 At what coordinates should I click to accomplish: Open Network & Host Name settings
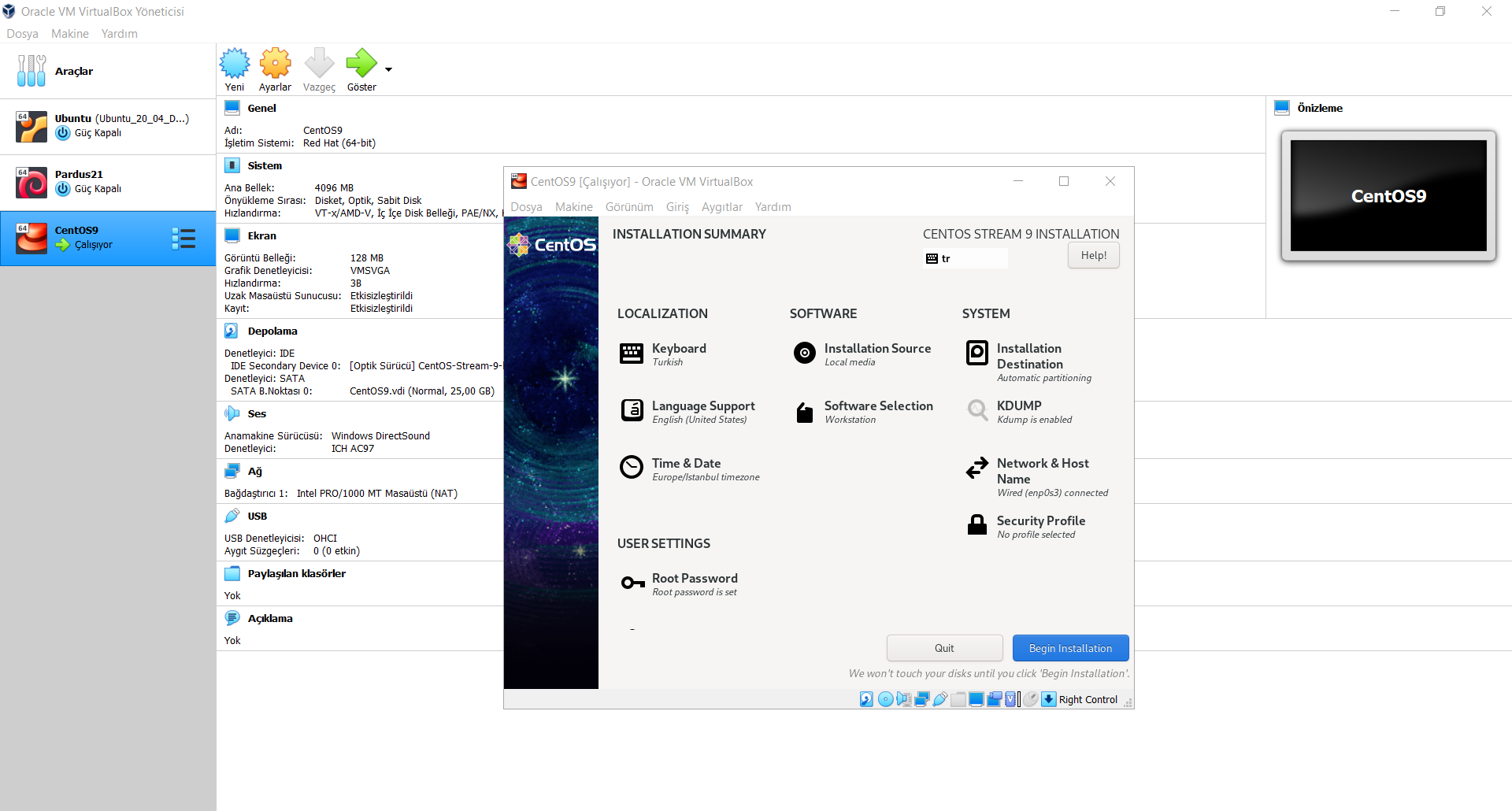pyautogui.click(x=1037, y=477)
